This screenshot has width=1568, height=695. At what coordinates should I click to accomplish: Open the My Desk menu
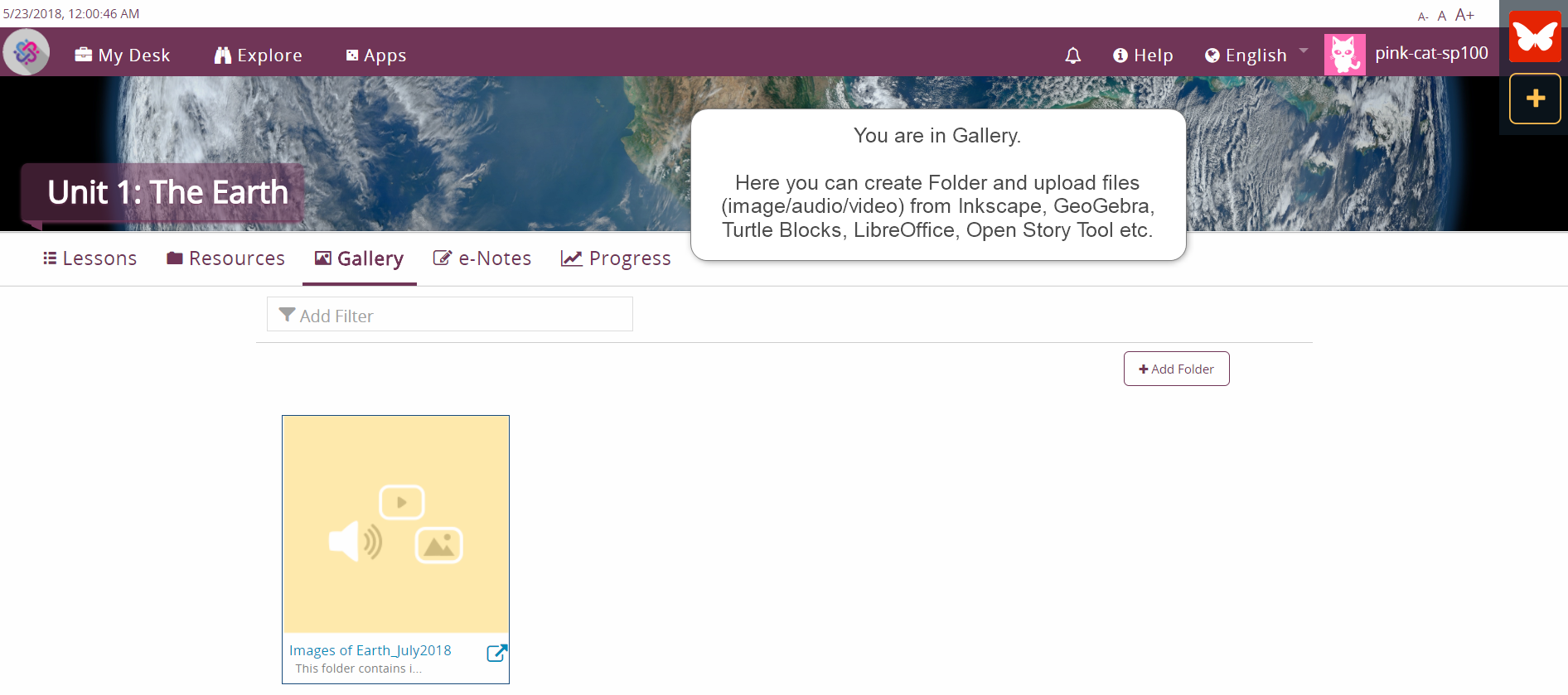[123, 56]
